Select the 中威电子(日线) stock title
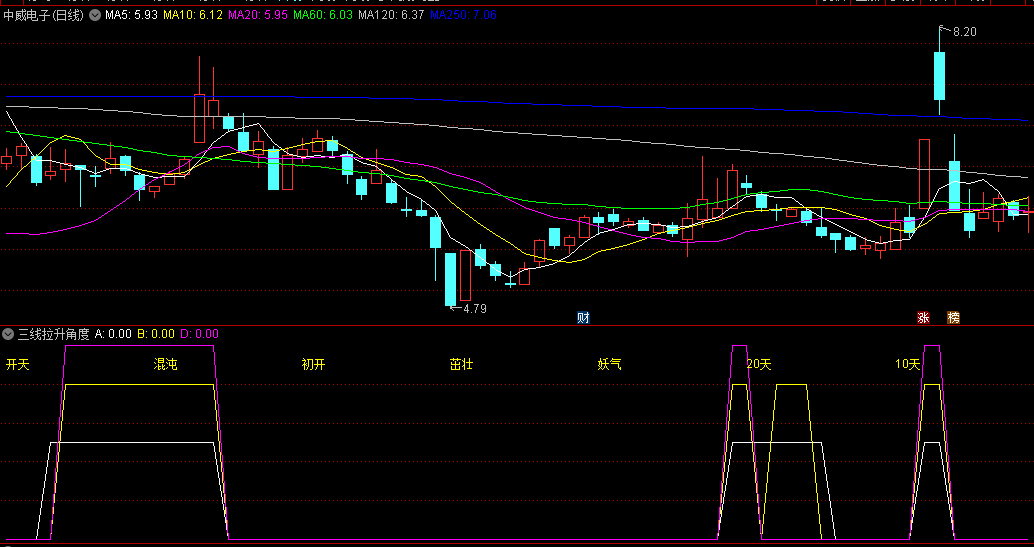Image resolution: width=1034 pixels, height=547 pixels. pyautogui.click(x=44, y=15)
